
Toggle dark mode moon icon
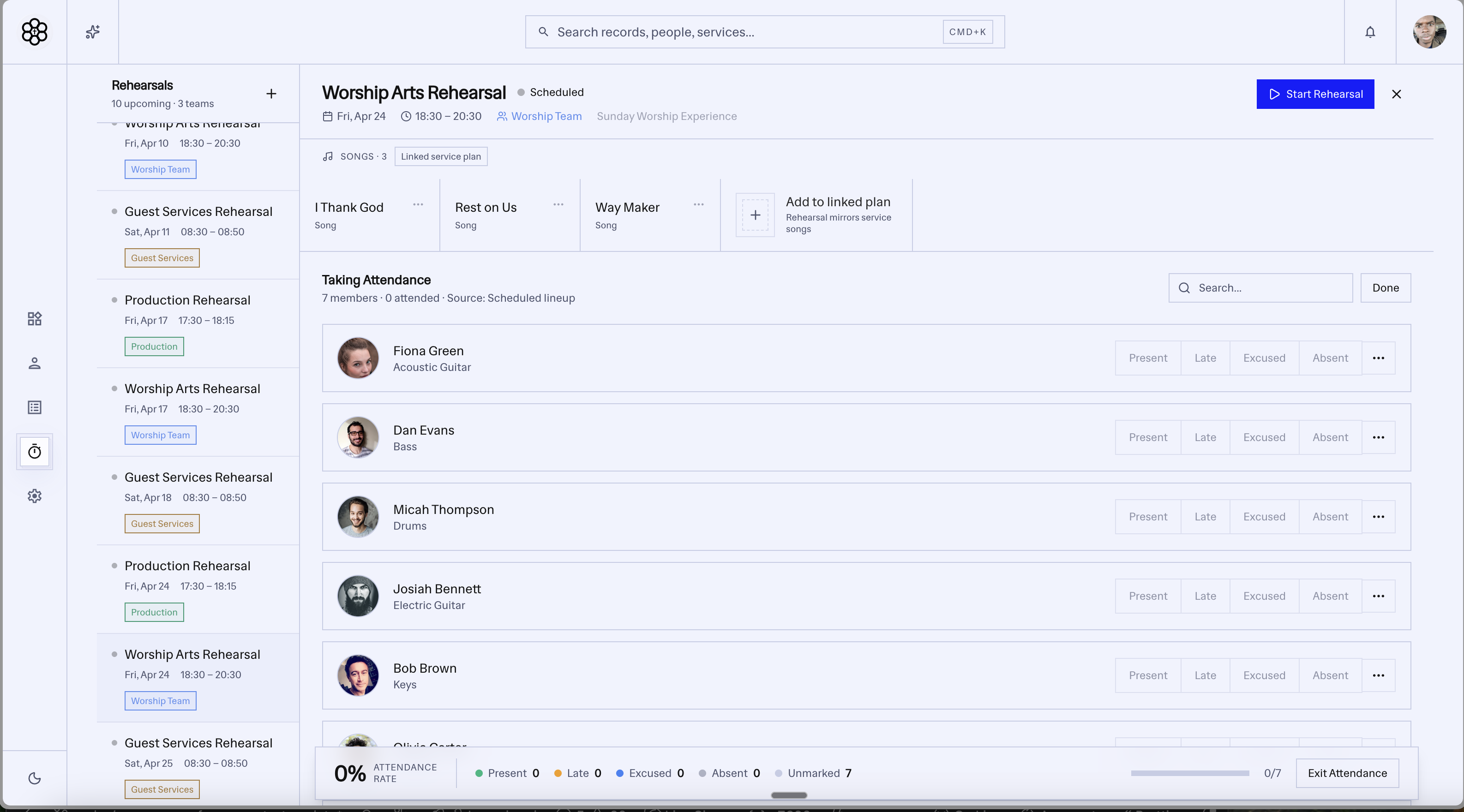point(35,778)
